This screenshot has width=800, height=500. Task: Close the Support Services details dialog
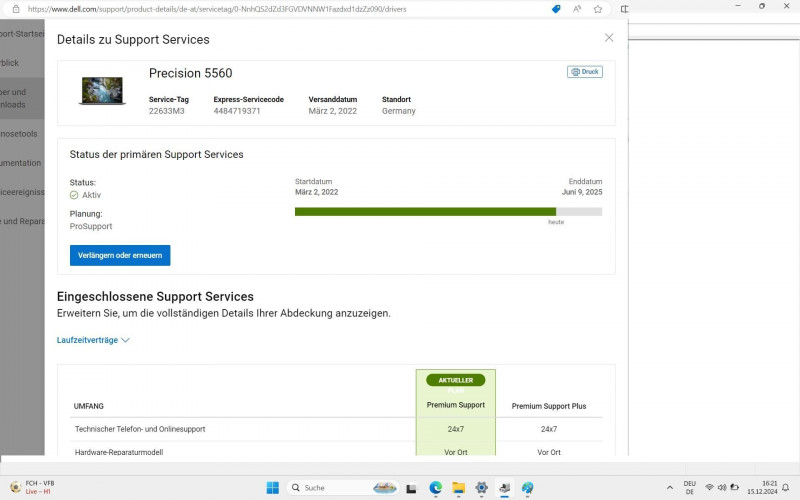point(609,38)
